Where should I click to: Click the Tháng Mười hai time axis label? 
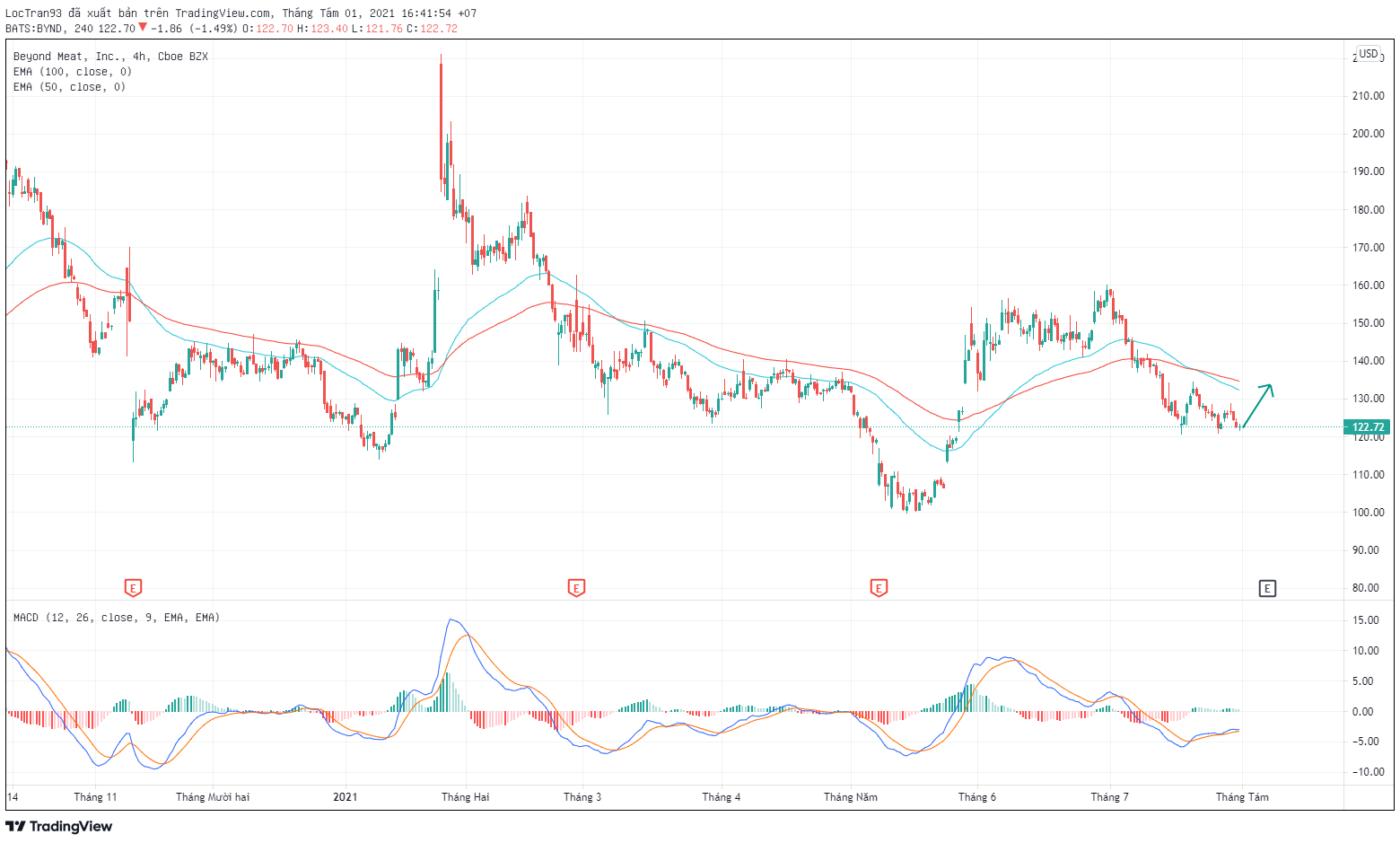[x=213, y=797]
